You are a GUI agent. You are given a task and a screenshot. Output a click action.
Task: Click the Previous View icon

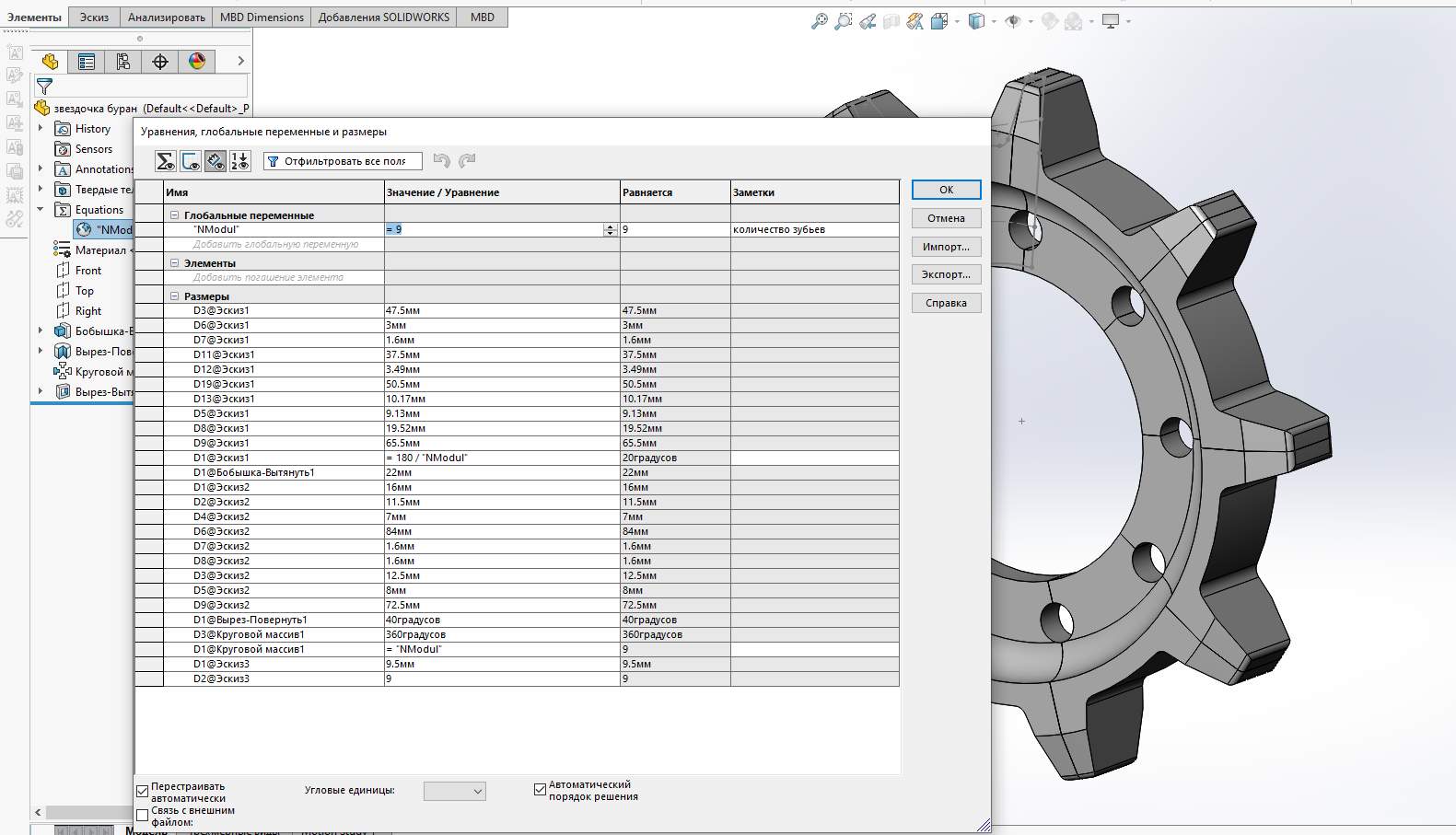(868, 21)
